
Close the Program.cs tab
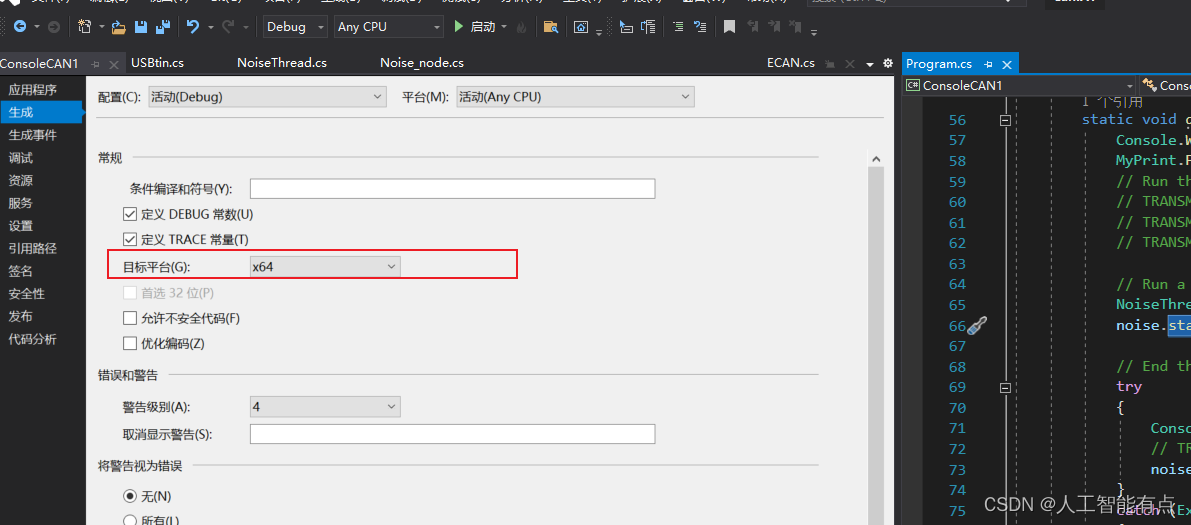1007,65
